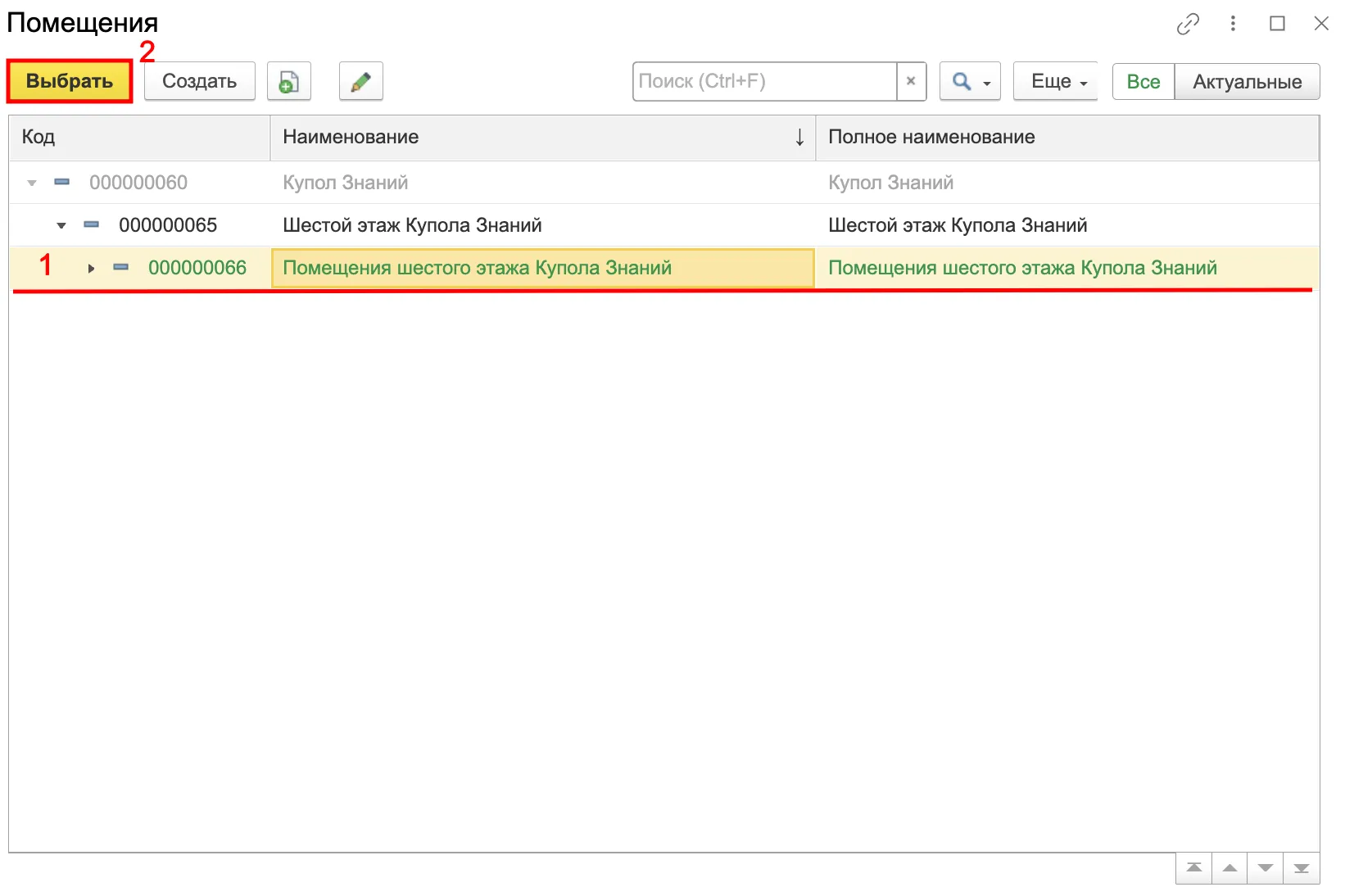Click the Выбрать button
The height and width of the screenshot is (896, 1345).
click(x=70, y=81)
